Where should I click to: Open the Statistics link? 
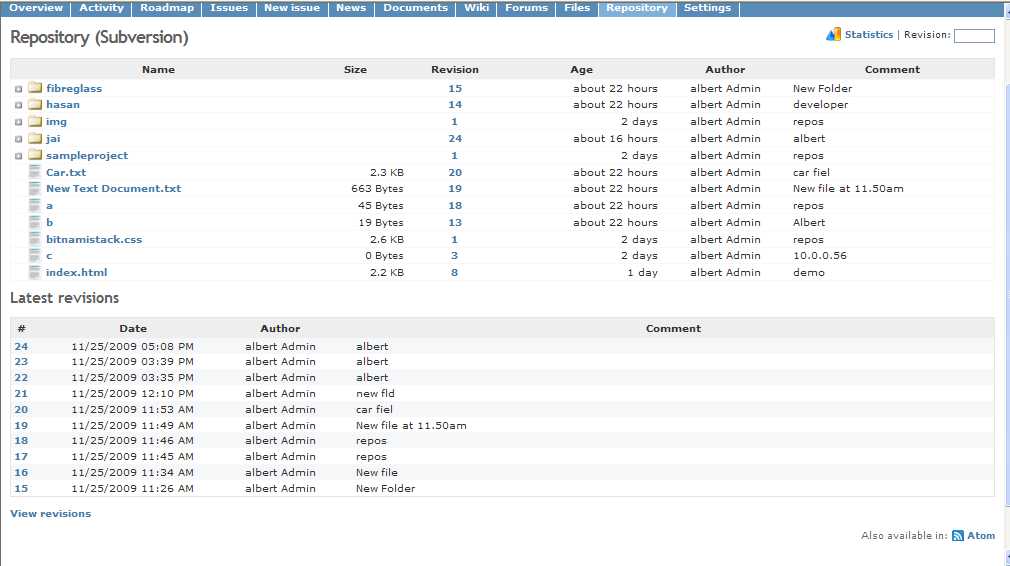tap(868, 35)
